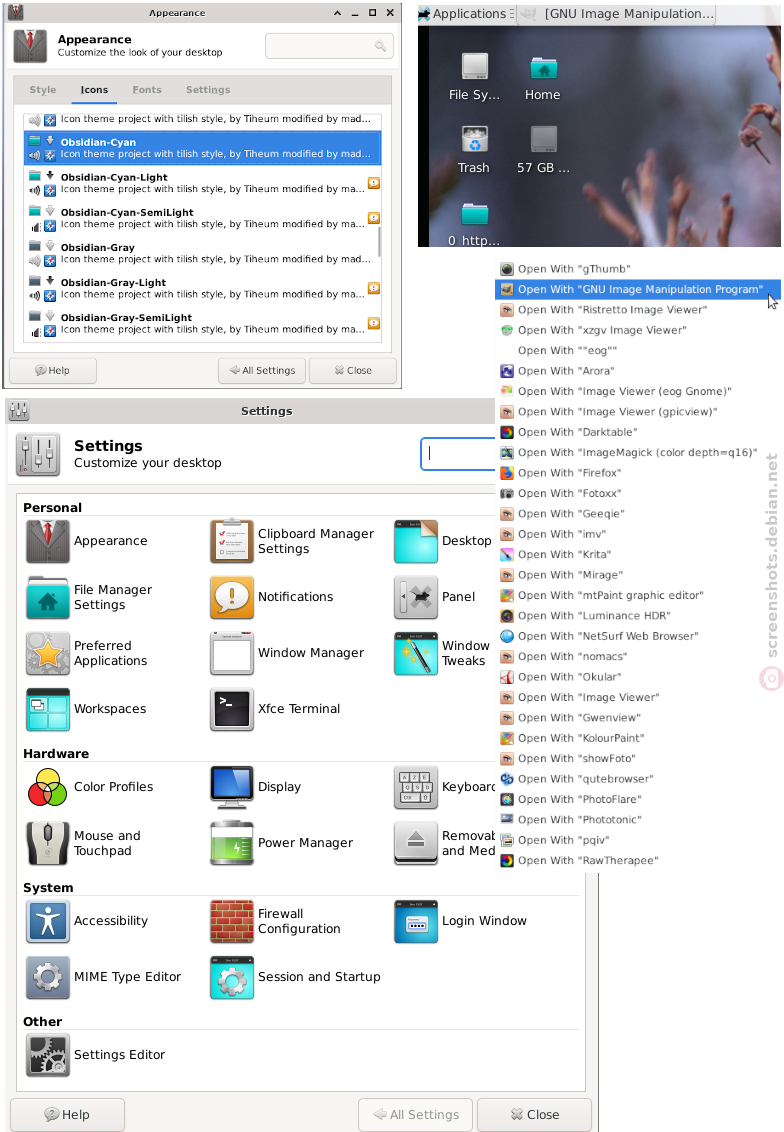Click the icon theme list scrollbar
Viewport: 784px width, 1132px height.
tap(379, 242)
